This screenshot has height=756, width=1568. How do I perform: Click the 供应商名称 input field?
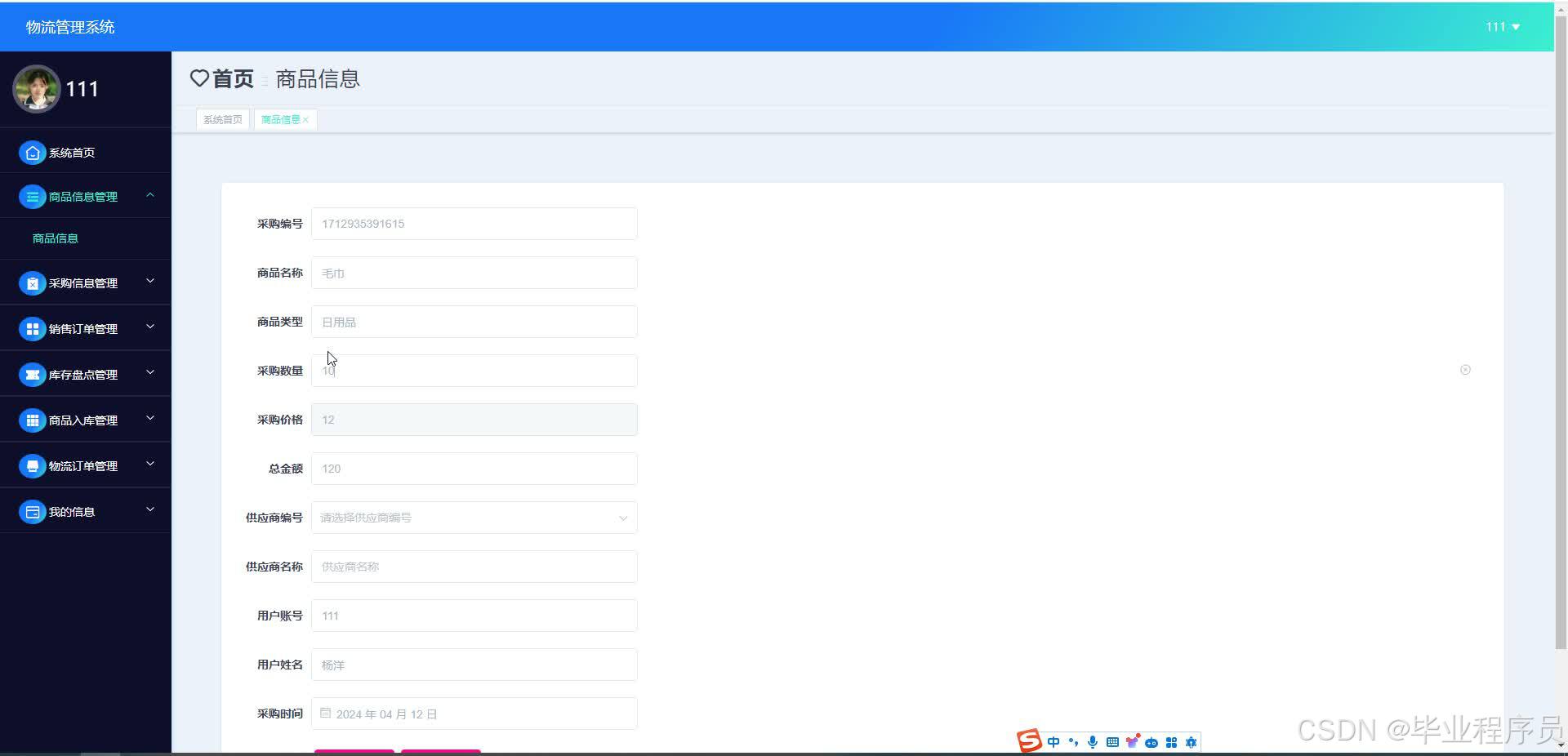tap(474, 567)
